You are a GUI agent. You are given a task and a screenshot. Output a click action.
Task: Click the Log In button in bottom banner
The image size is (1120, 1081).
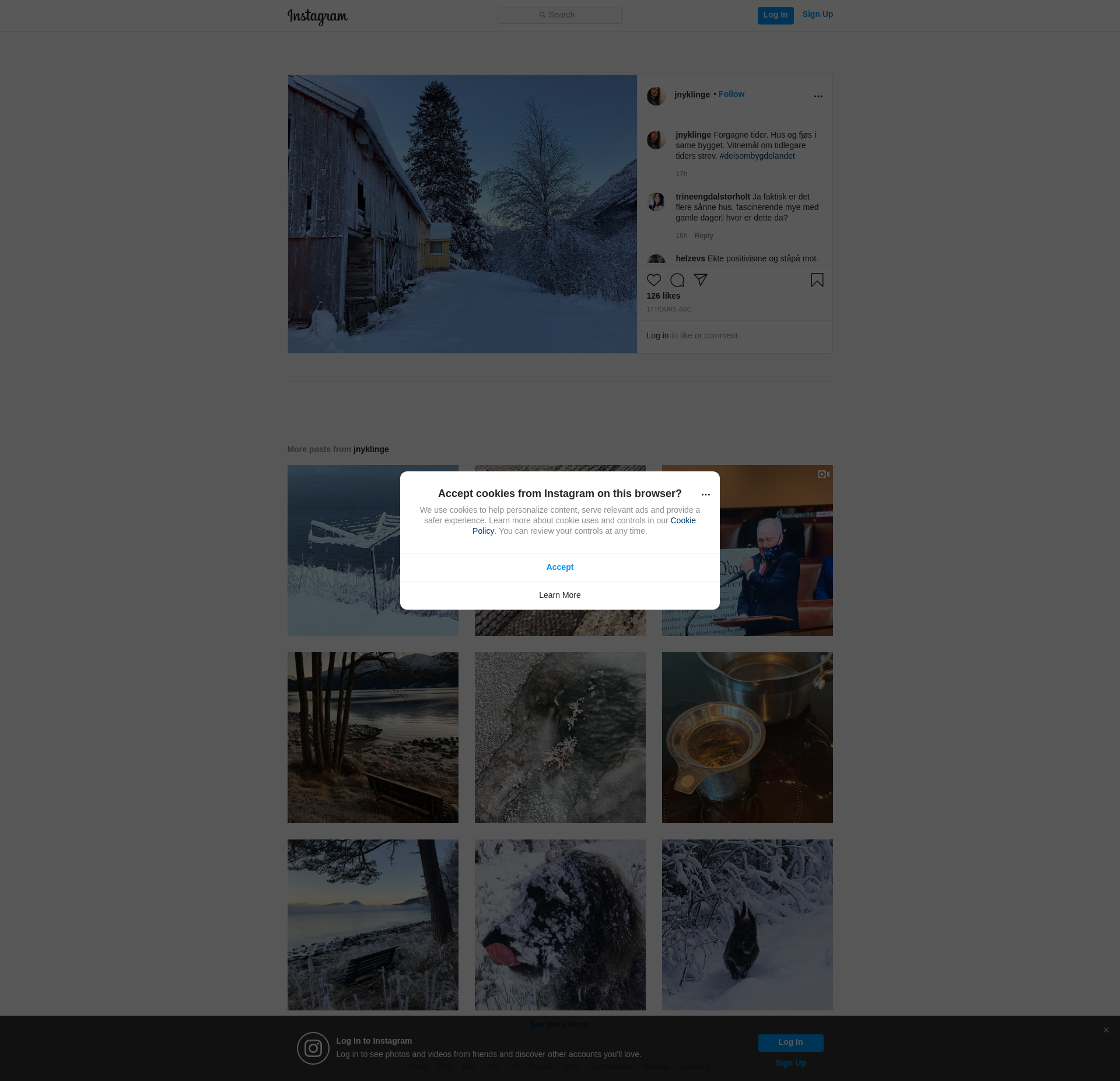(790, 1042)
